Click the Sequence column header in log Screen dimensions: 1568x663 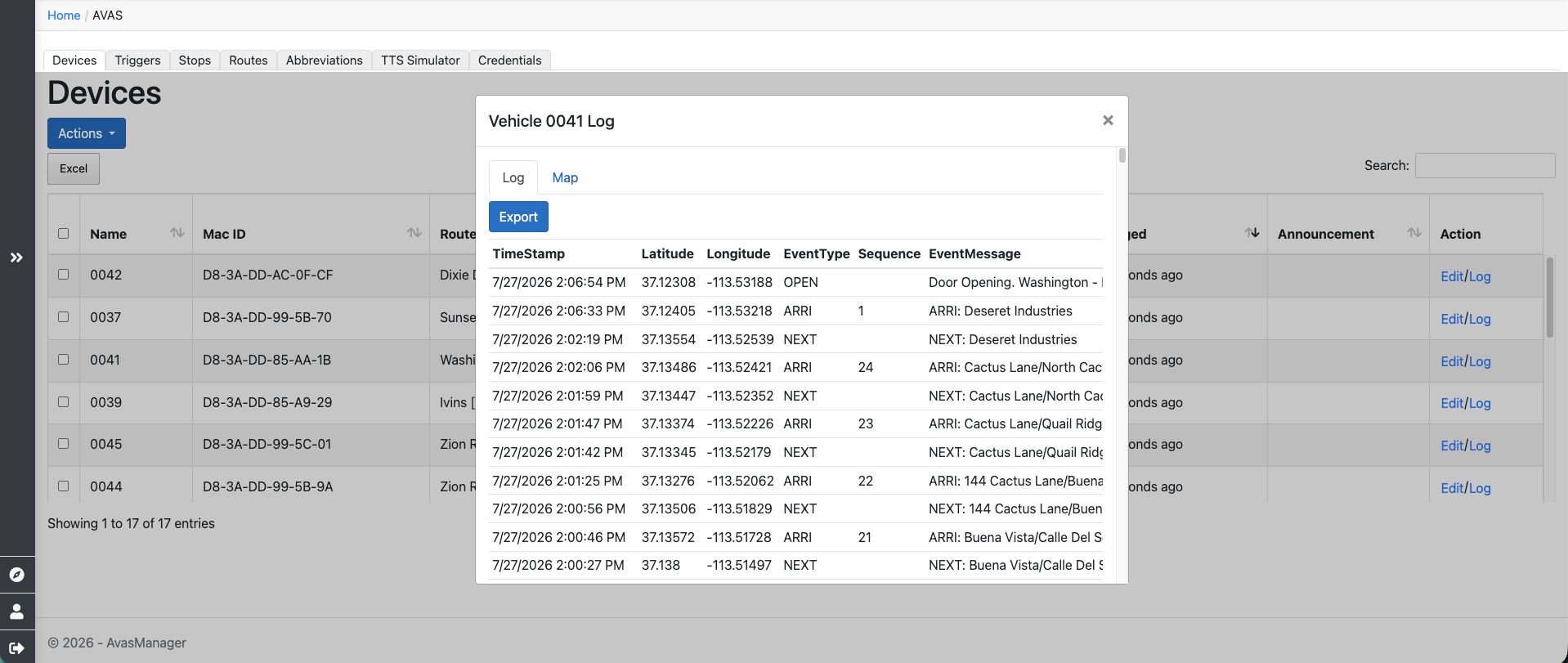point(889,253)
